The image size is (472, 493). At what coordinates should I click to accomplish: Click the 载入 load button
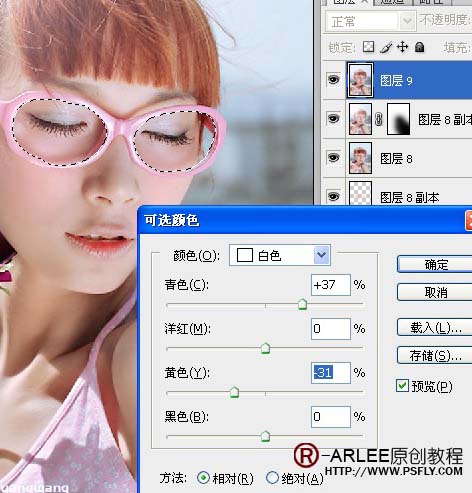tap(434, 328)
